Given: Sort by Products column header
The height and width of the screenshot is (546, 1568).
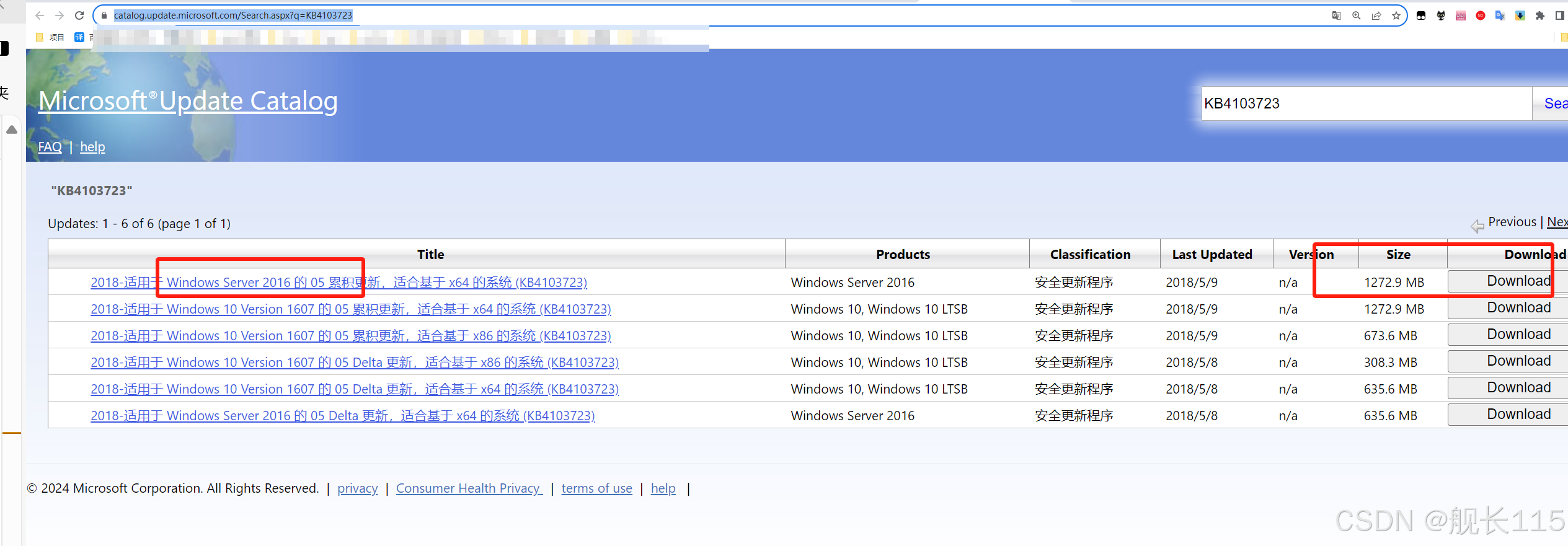Looking at the screenshot, I should pyautogui.click(x=903, y=254).
